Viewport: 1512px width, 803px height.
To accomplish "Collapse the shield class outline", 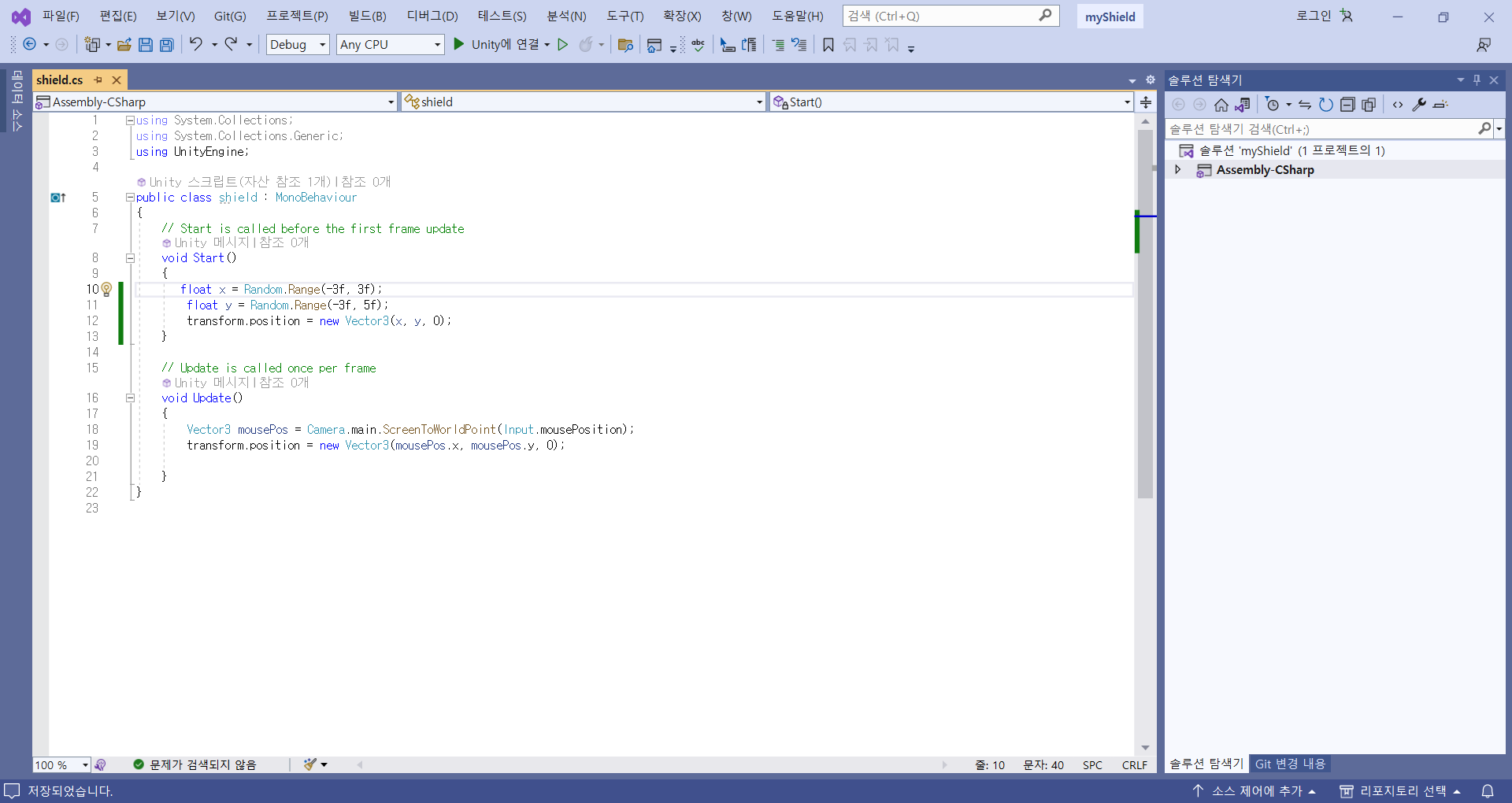I will [130, 198].
